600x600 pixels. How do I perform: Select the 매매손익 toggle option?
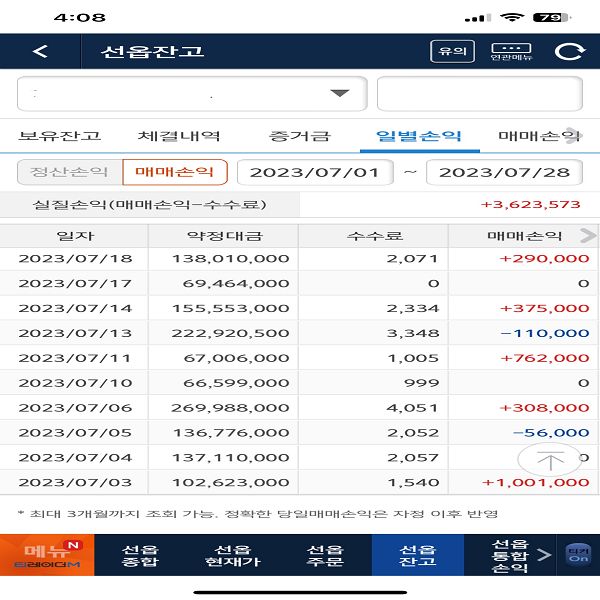[175, 172]
